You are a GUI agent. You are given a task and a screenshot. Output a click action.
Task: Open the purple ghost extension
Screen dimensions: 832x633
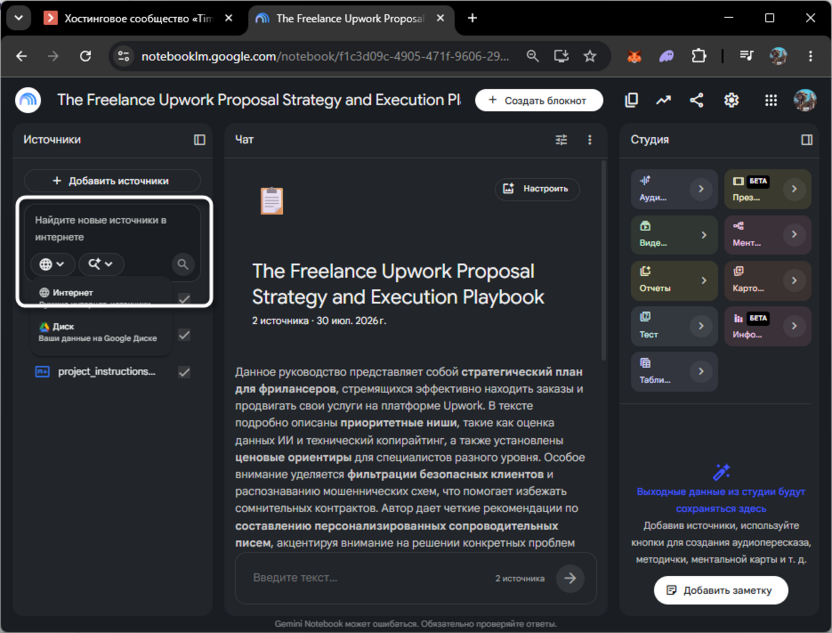pyautogui.click(x=666, y=56)
